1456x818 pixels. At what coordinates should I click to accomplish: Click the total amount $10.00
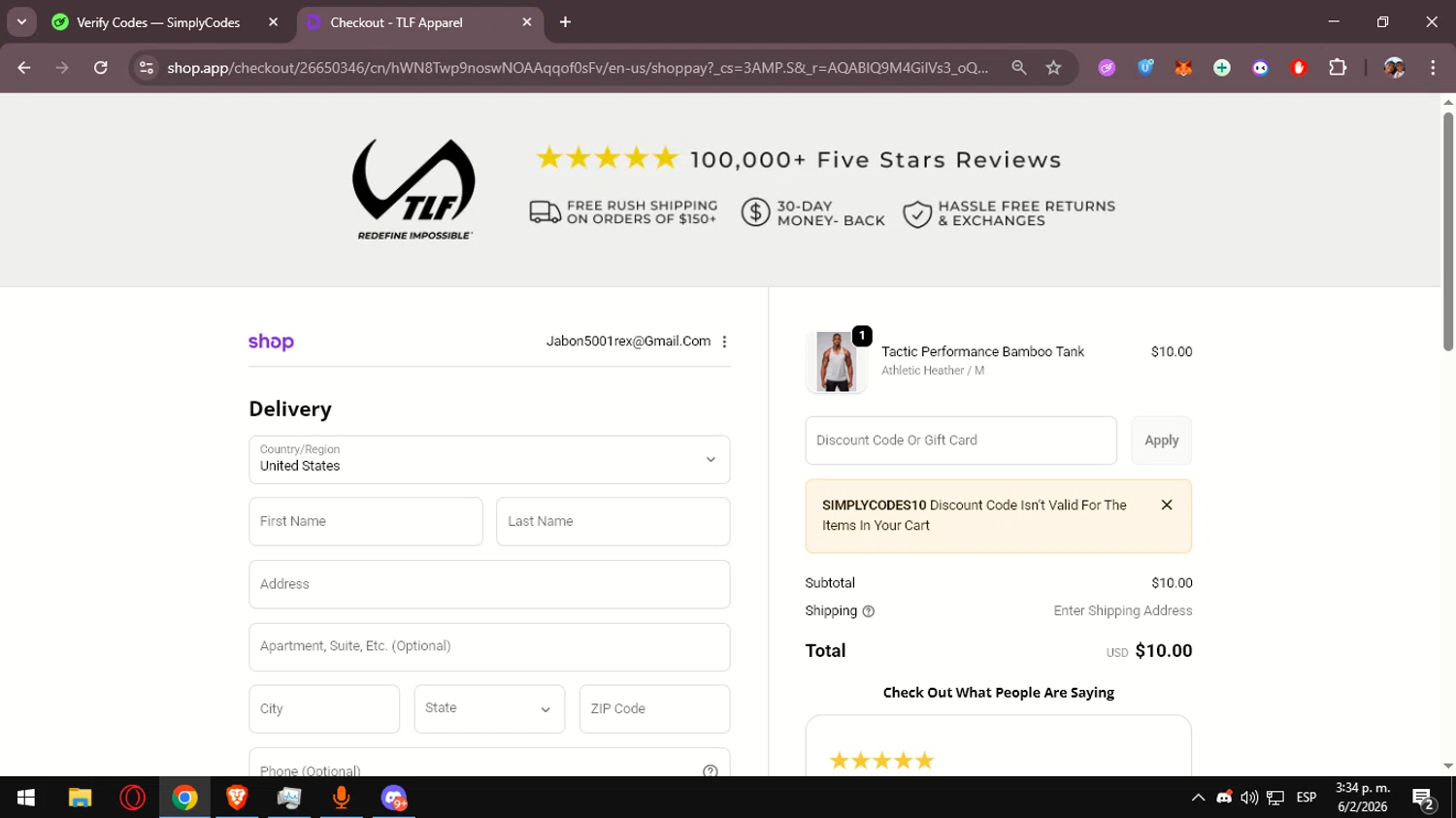tap(1163, 651)
